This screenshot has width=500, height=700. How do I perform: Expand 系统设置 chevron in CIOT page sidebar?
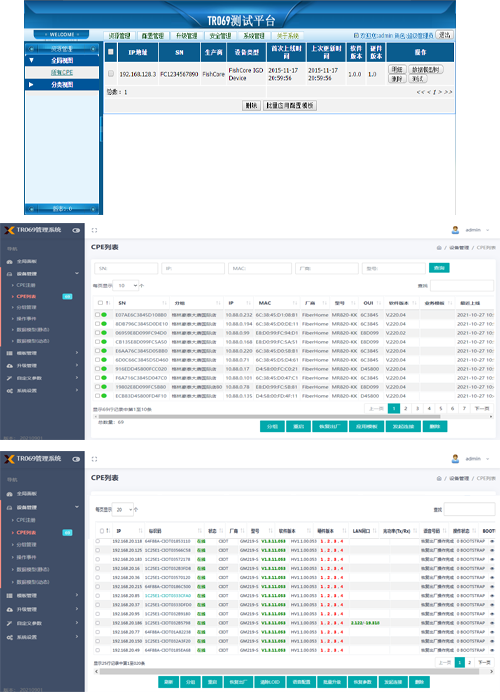[x=77, y=637]
